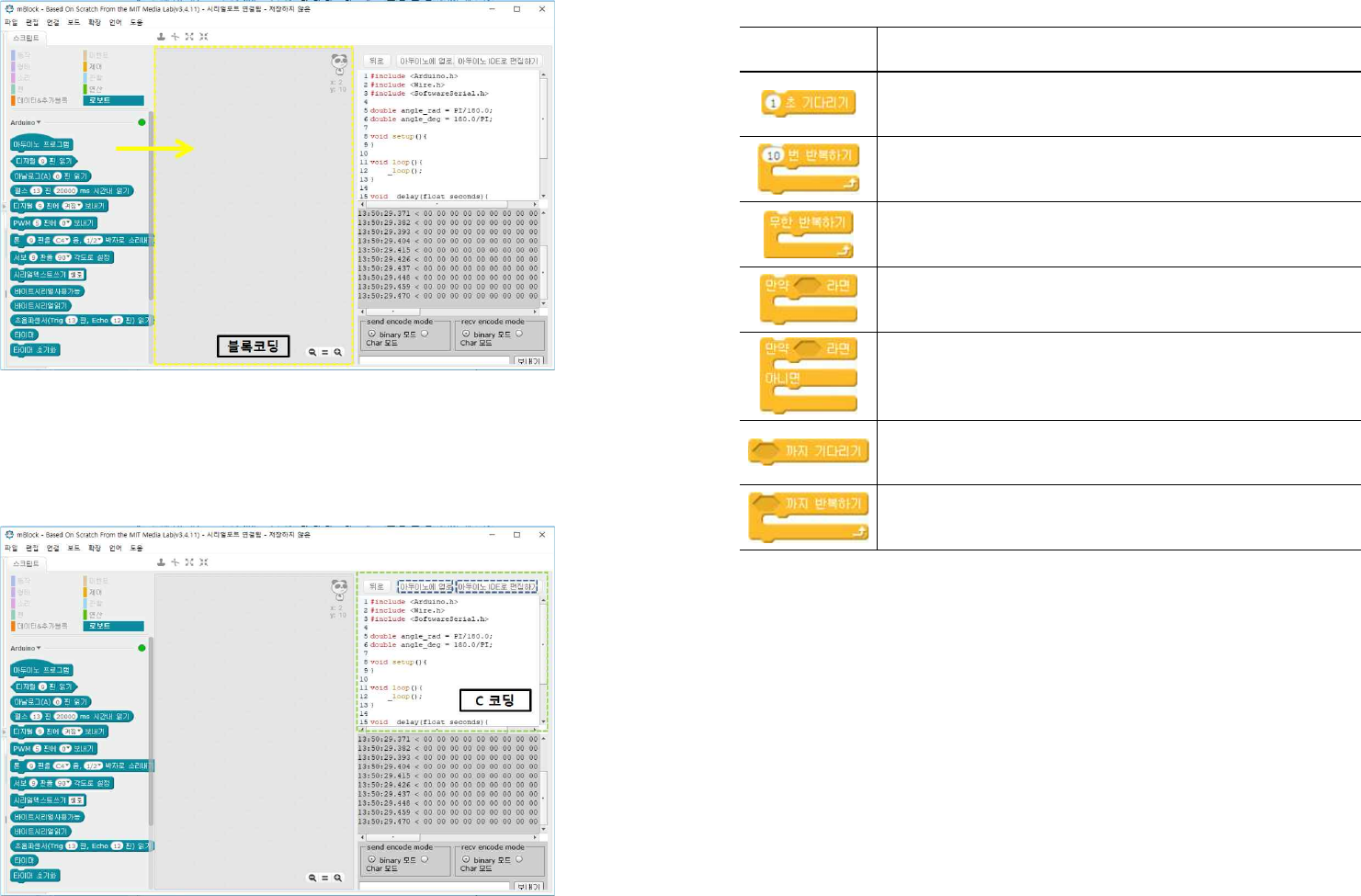Select the 로보트 block category, upper mBlock window
Image resolution: width=1361 pixels, height=896 pixels.
tap(114, 100)
